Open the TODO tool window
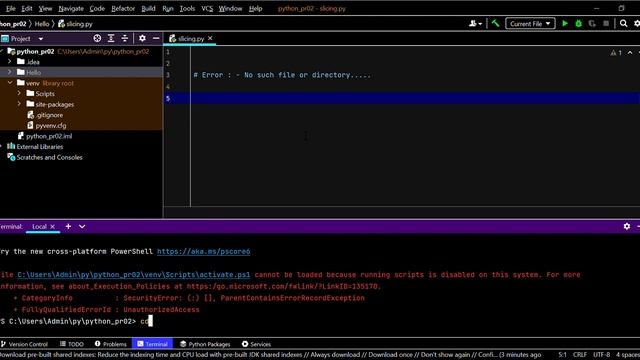 click(x=72, y=344)
